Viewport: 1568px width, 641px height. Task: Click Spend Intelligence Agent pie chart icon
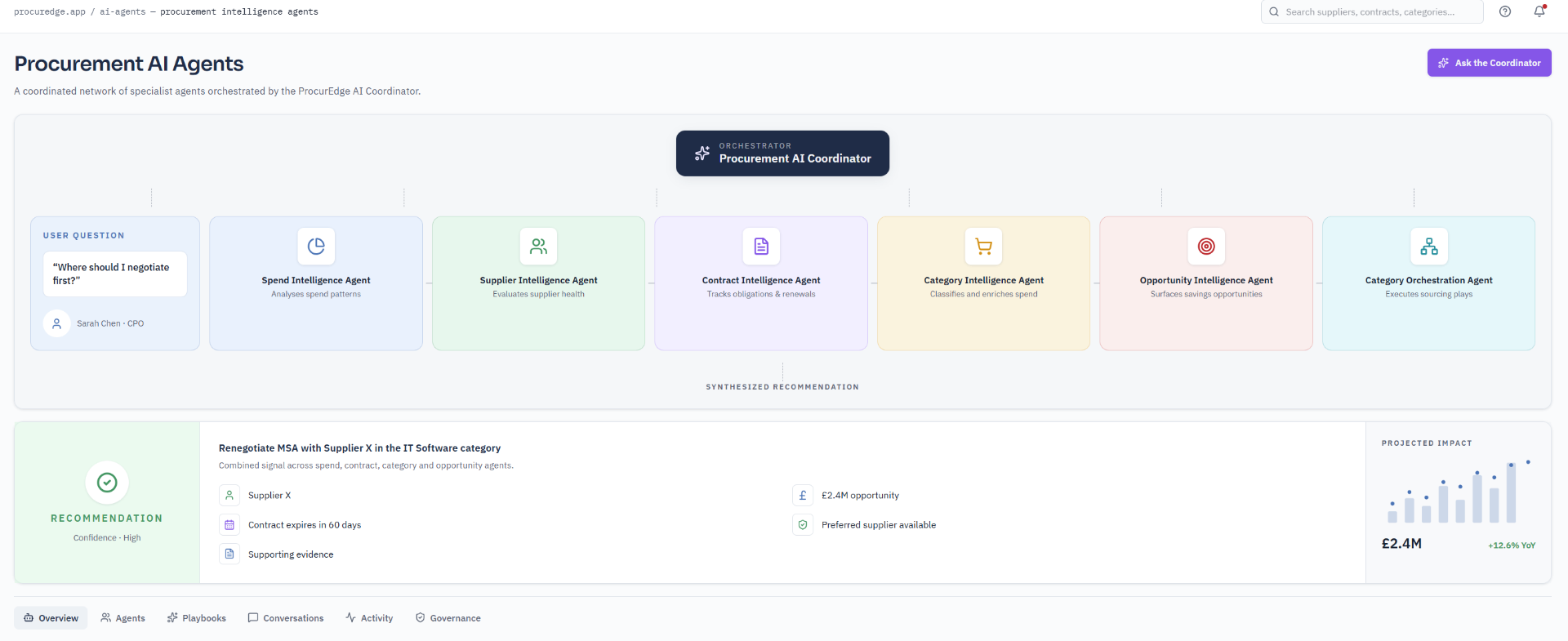click(316, 246)
